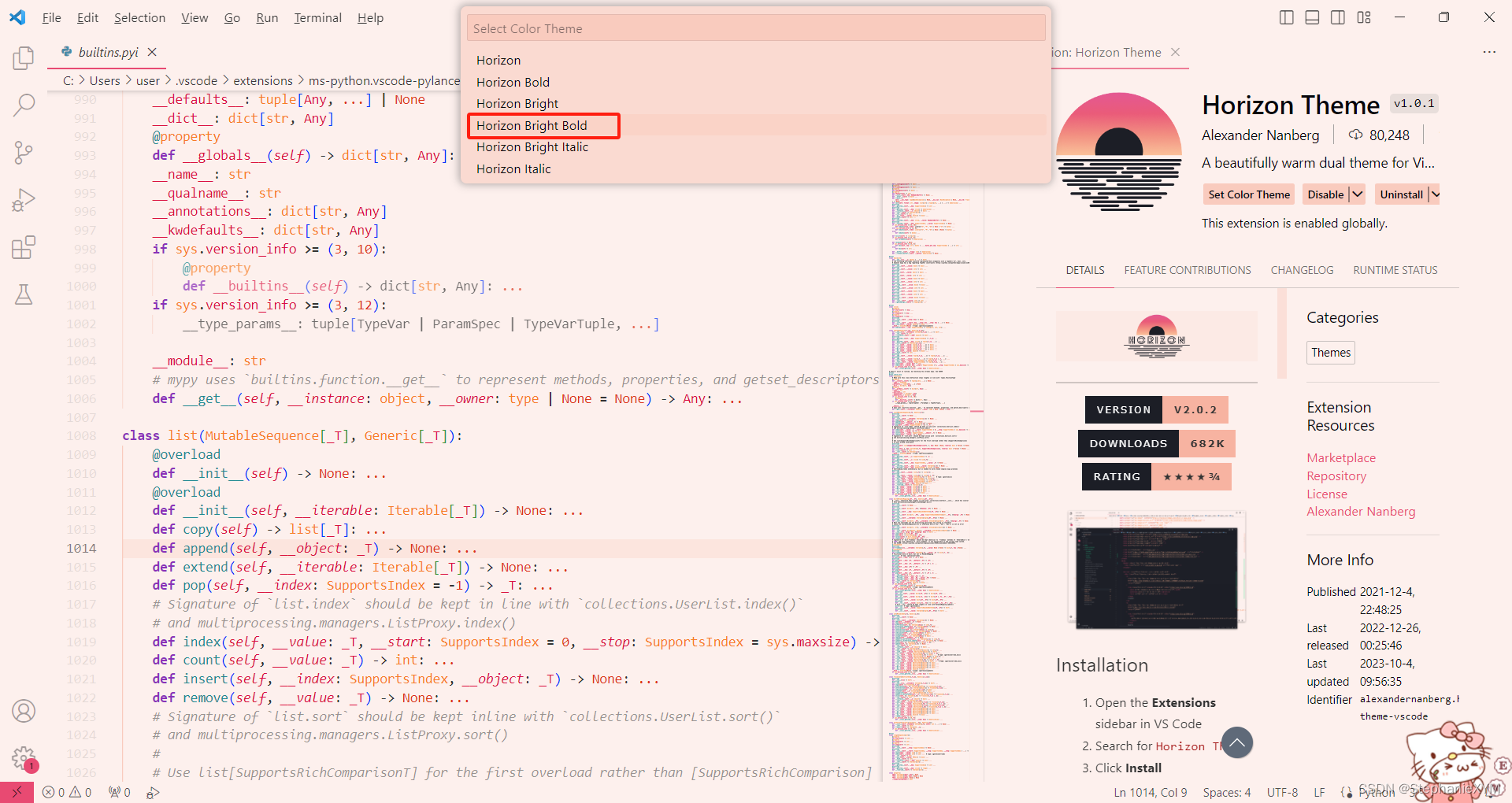Screen dimensions: 1512x803
Task: Open the Go menu
Action: point(232,17)
